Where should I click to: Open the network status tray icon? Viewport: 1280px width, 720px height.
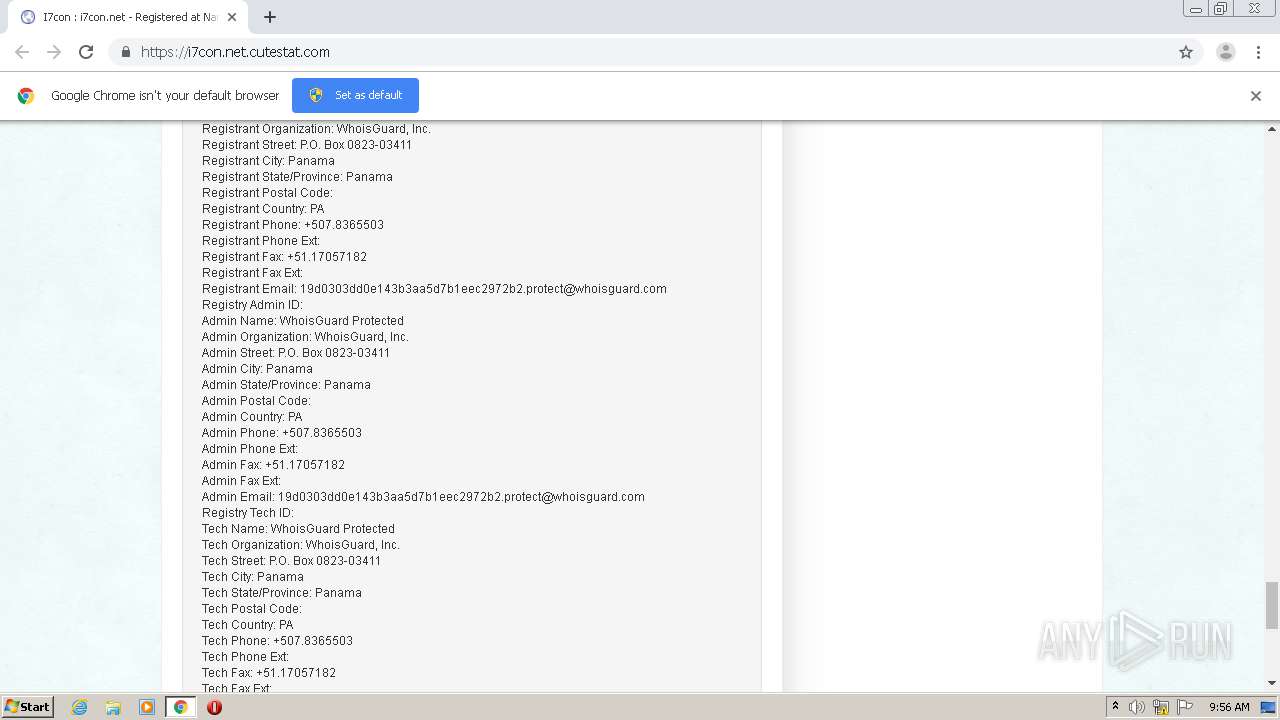point(1161,707)
